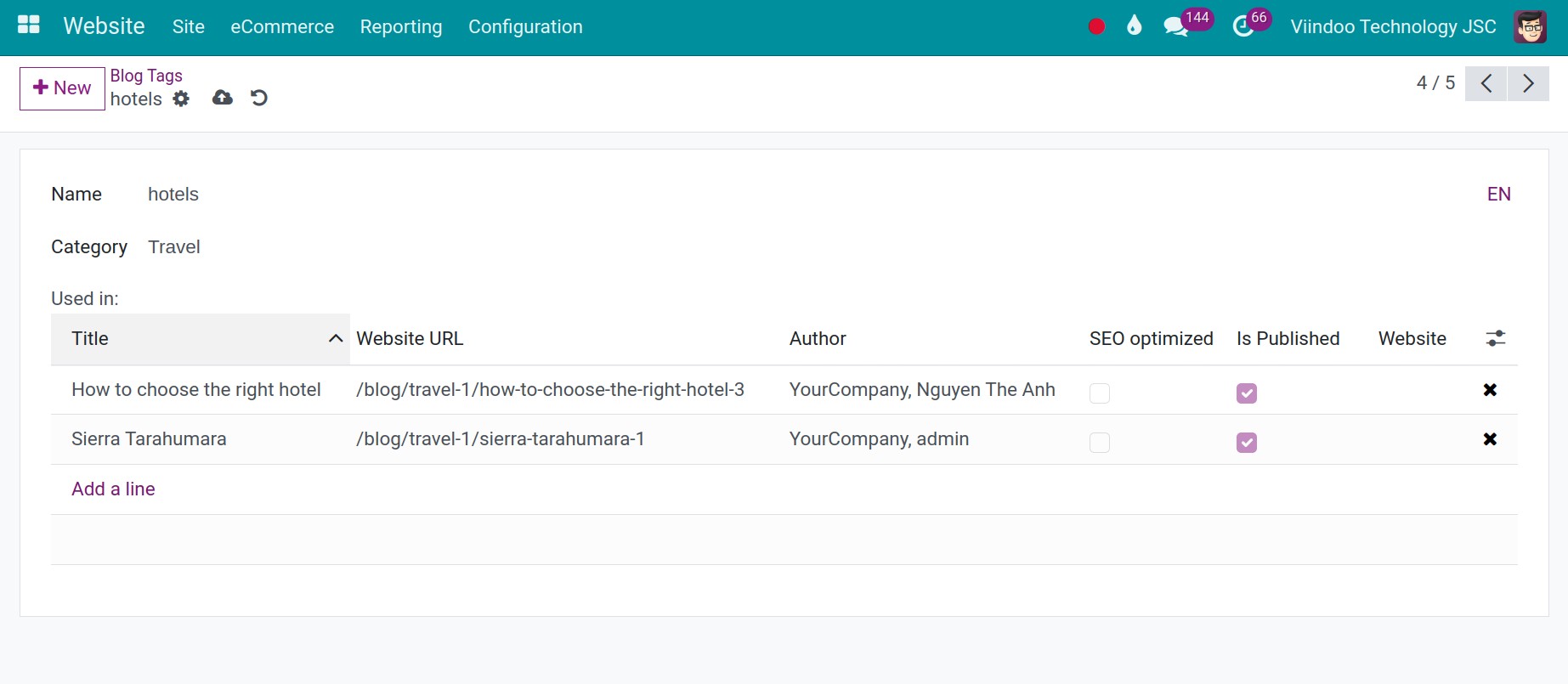
Task: Click the red recording indicator icon
Action: click(1096, 26)
